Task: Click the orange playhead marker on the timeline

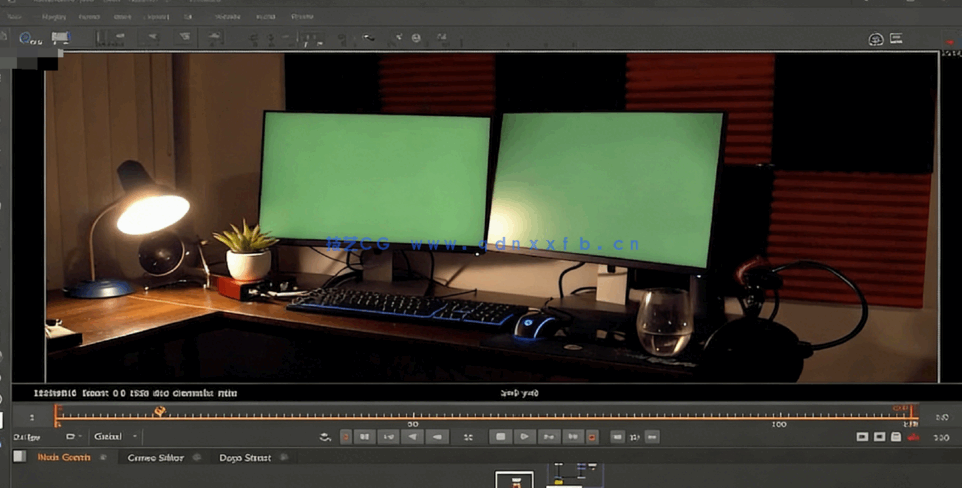Action: click(x=159, y=412)
